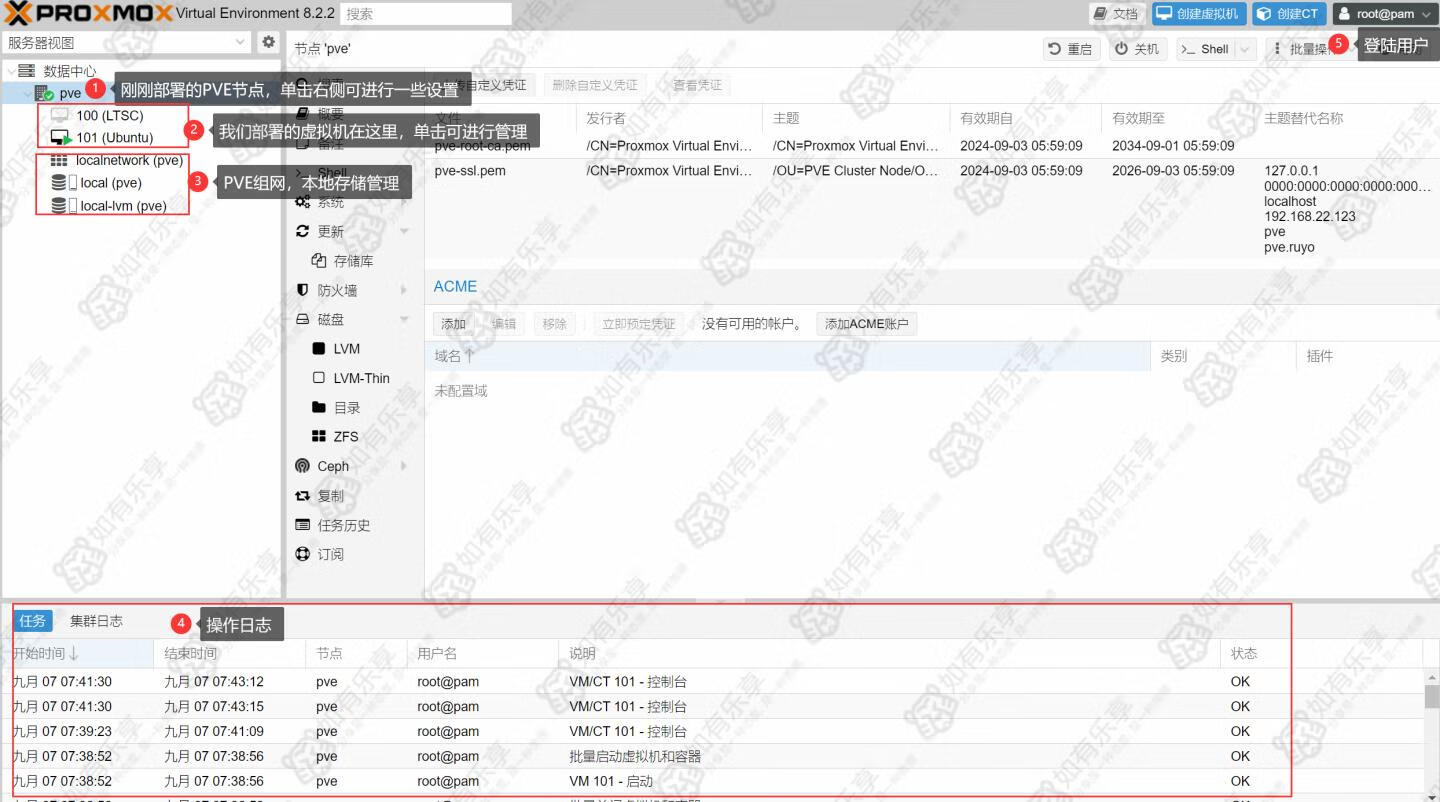
Task: Select VM 101 (Ubuntu) in the tree
Action: tap(114, 137)
